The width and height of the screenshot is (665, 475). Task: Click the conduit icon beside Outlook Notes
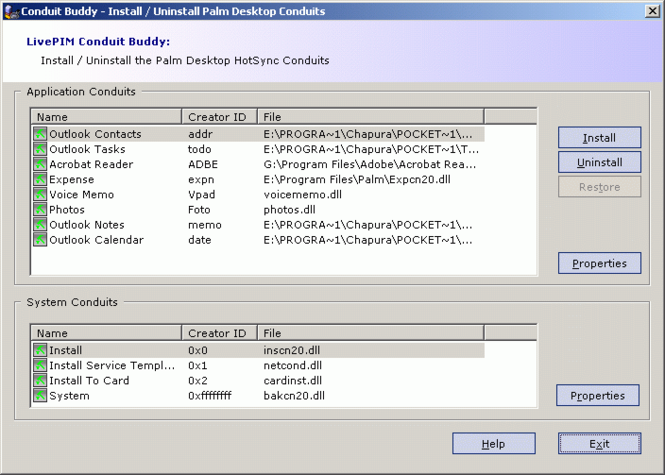[x=40, y=225]
